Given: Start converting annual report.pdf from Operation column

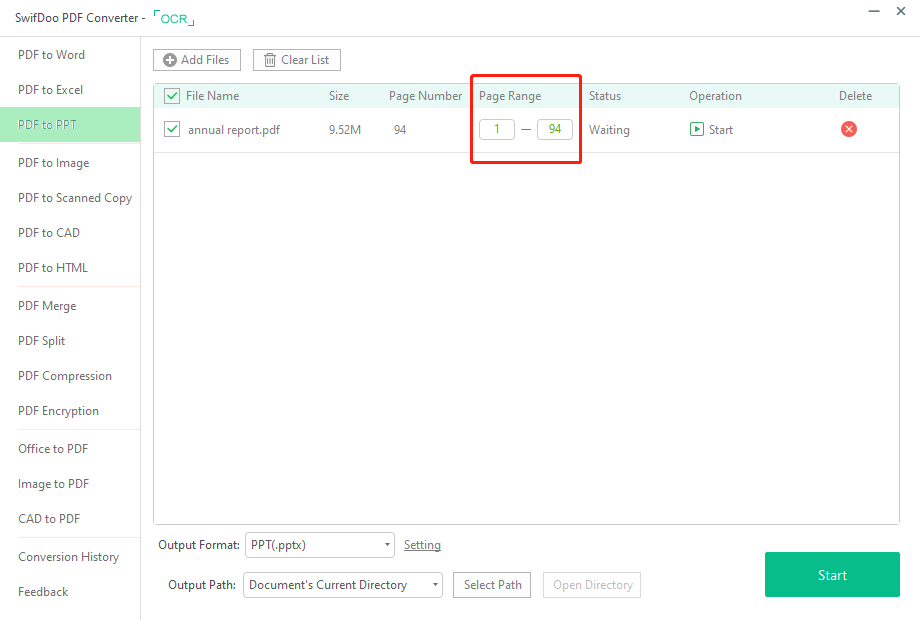Looking at the screenshot, I should (x=711, y=130).
